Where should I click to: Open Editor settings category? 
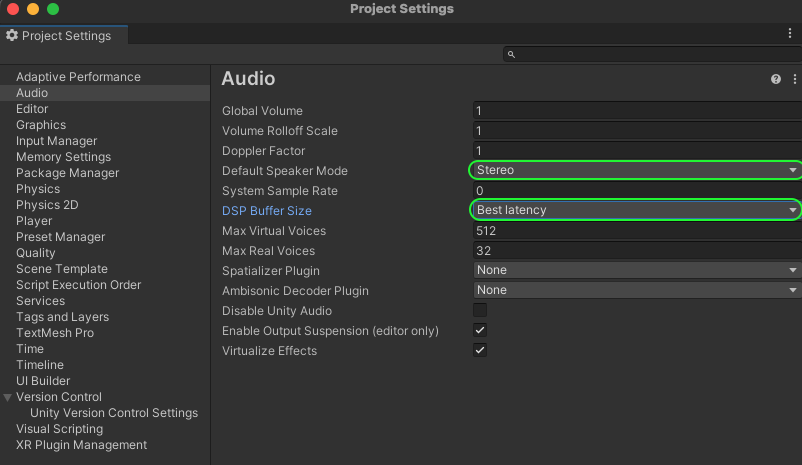[32, 108]
